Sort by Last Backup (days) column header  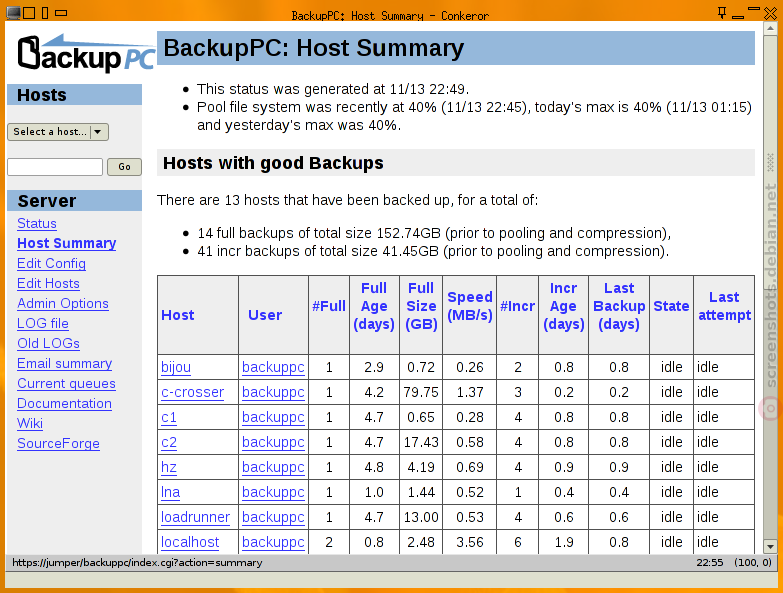(619, 306)
